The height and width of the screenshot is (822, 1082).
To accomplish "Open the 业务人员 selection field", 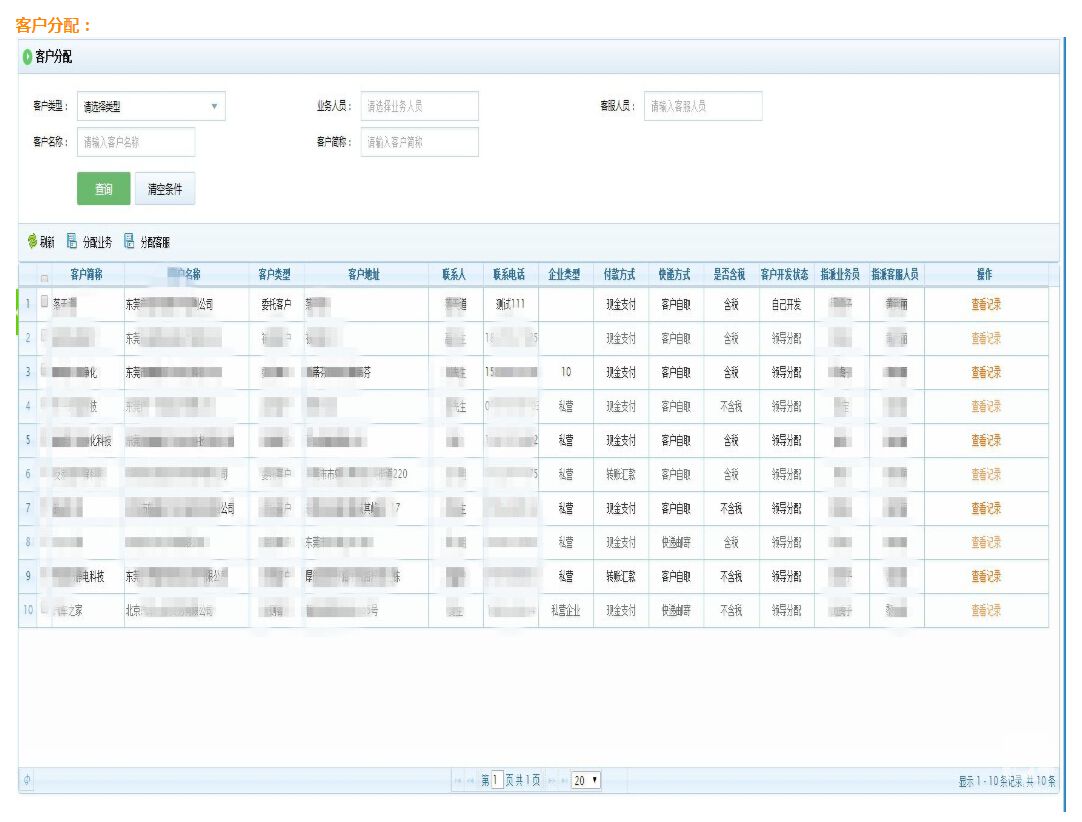I will pyautogui.click(x=419, y=106).
